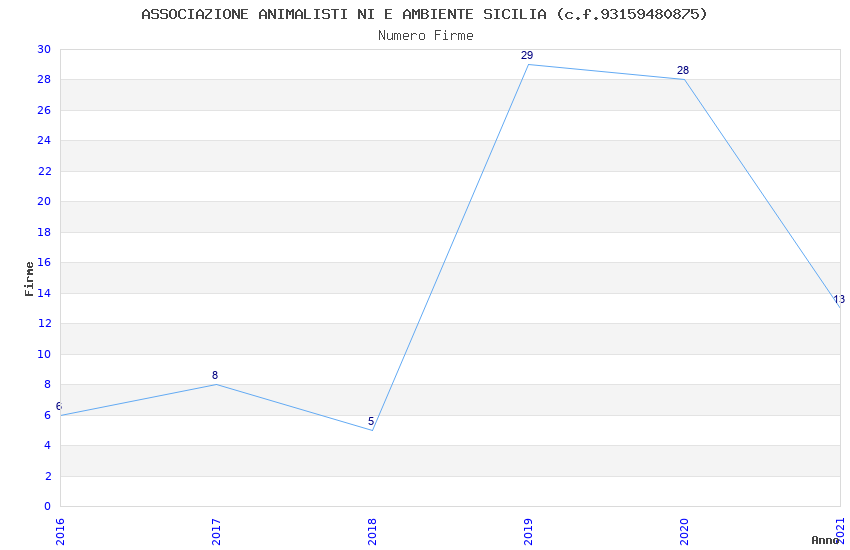Click the y-axis tick value 10

[44, 354]
